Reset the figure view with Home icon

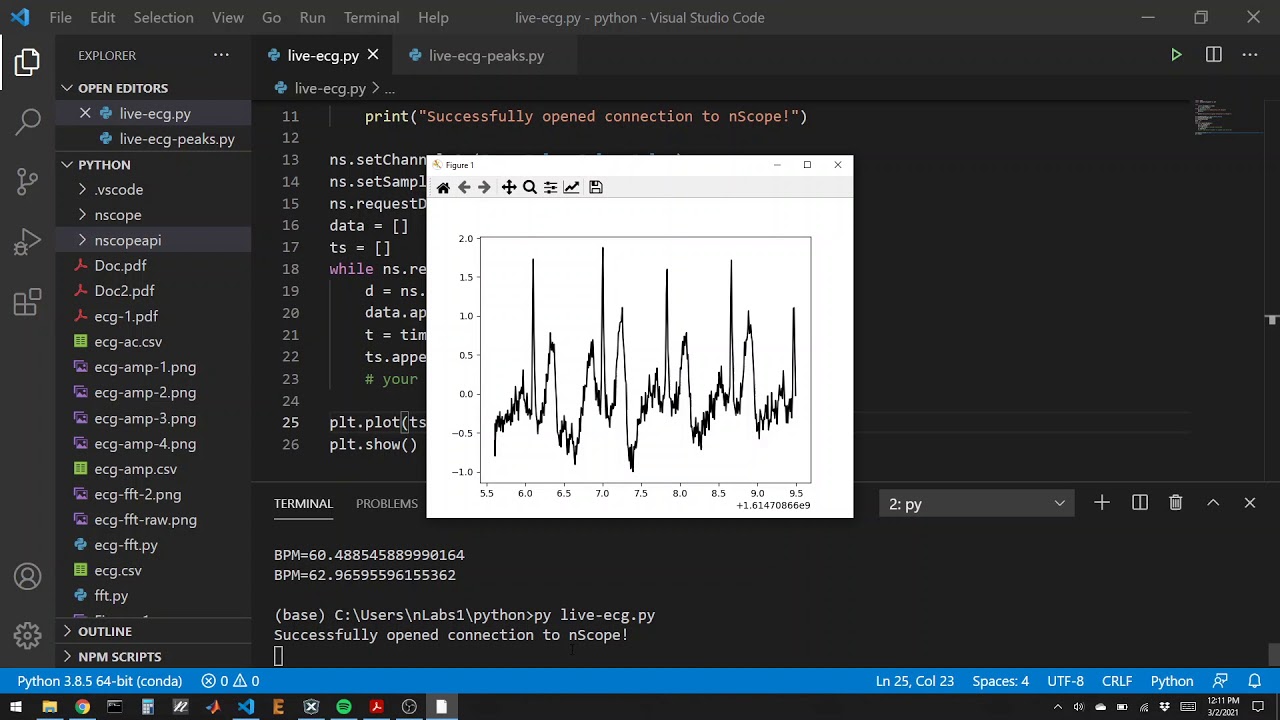(443, 187)
